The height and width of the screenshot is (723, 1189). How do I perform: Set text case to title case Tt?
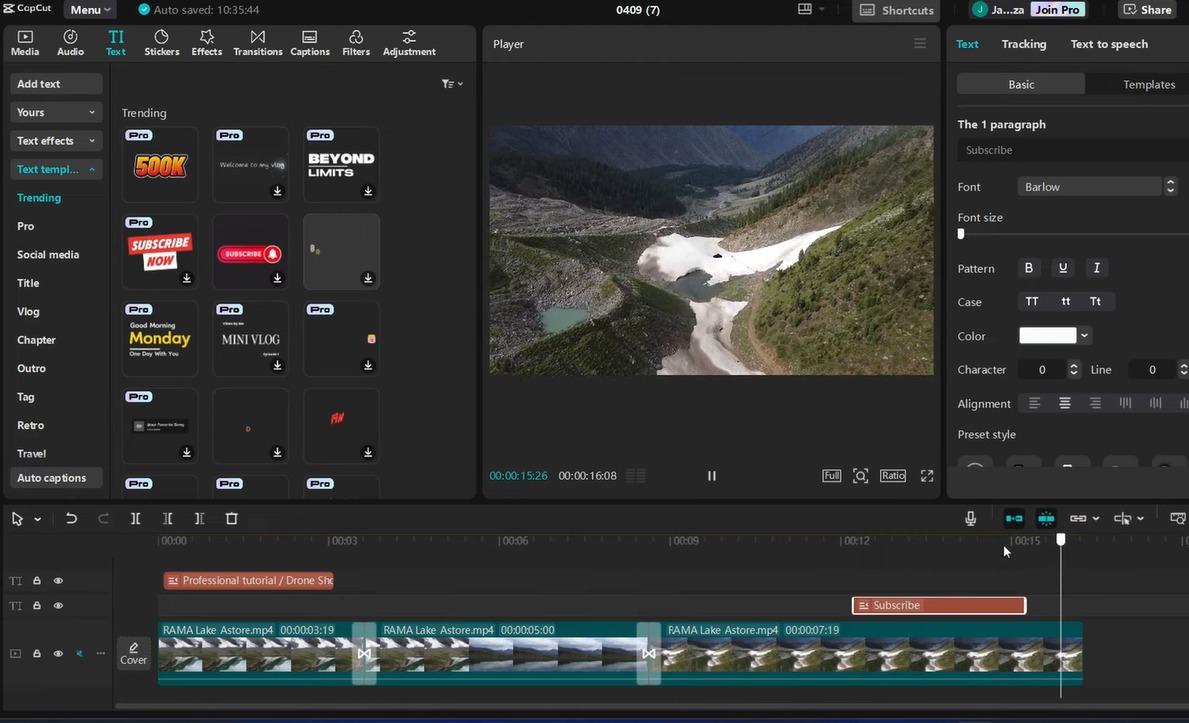1095,302
